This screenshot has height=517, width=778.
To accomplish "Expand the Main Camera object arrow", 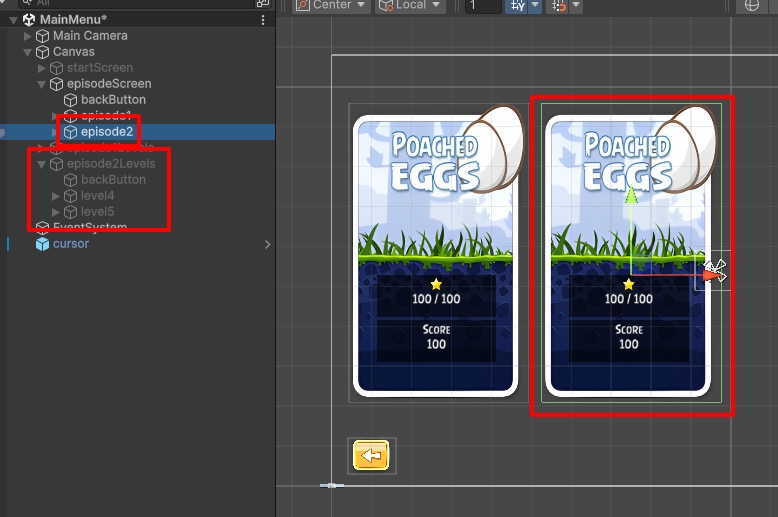I will 28,36.
